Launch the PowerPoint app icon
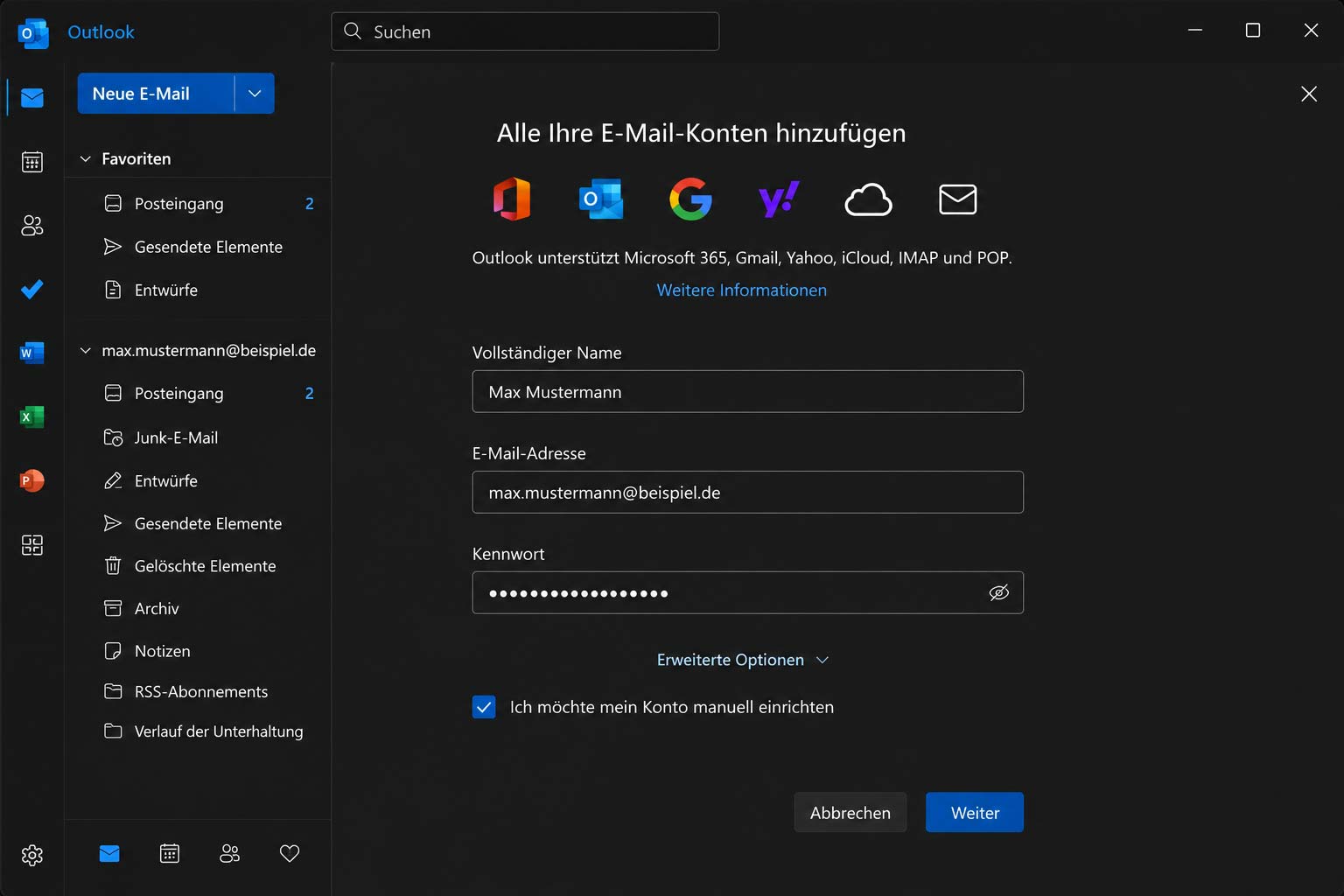The height and width of the screenshot is (896, 1344). pyautogui.click(x=32, y=480)
